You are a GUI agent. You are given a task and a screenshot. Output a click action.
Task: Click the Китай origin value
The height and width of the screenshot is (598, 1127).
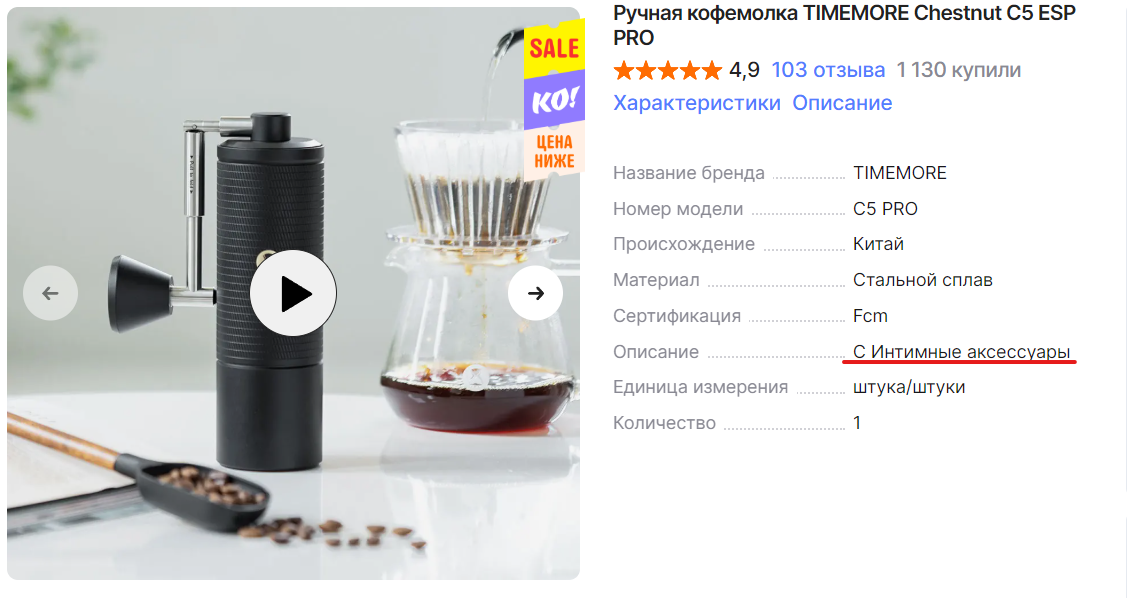pyautogui.click(x=878, y=244)
